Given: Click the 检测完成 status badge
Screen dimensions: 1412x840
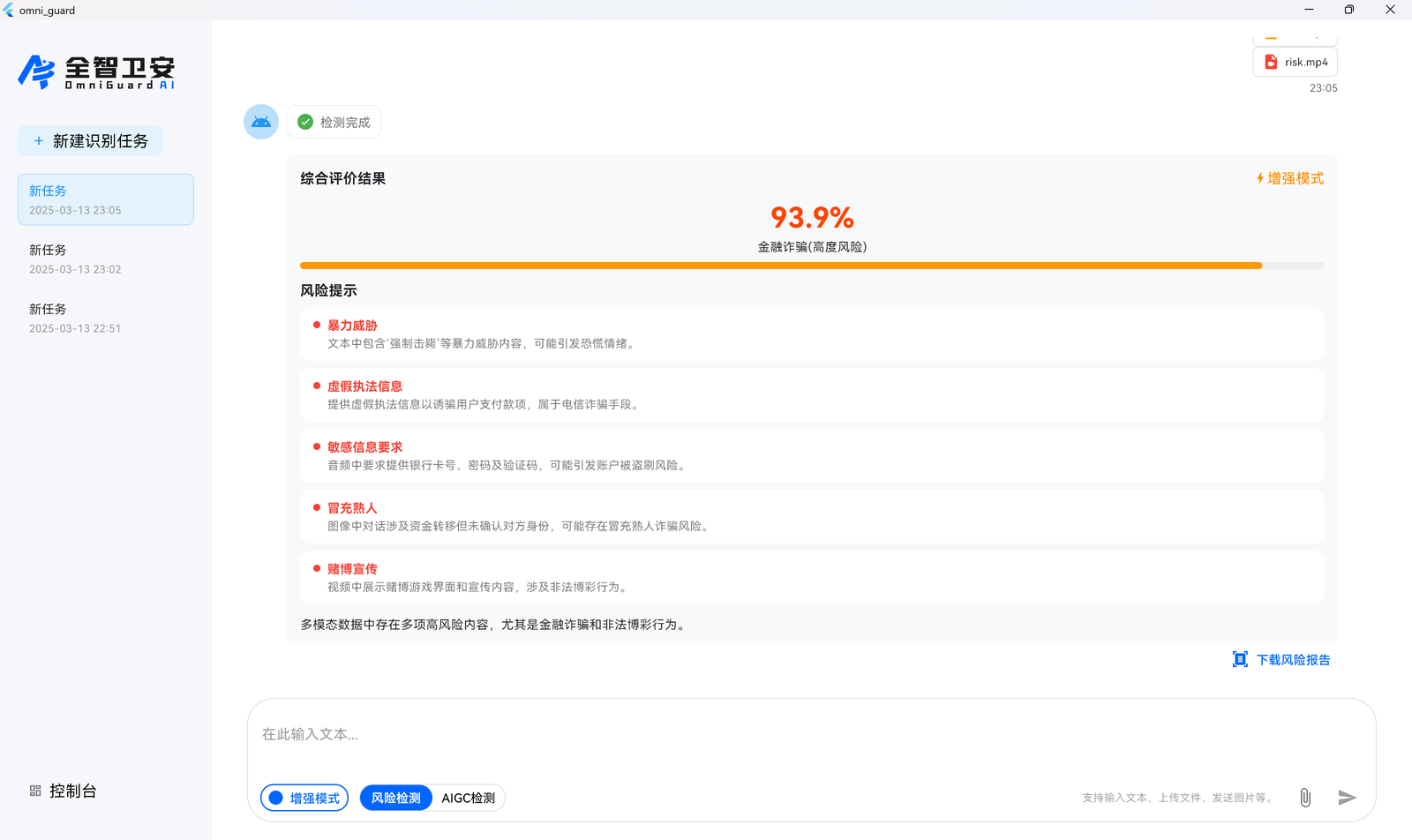Looking at the screenshot, I should click(334, 122).
